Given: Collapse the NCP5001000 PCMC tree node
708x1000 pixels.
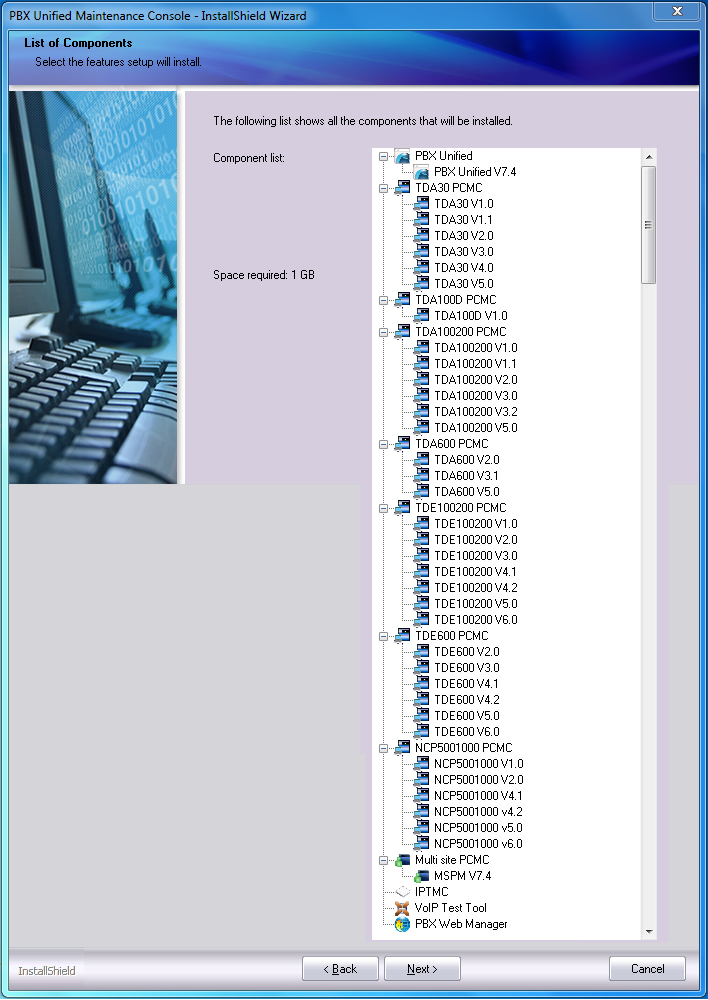Looking at the screenshot, I should pyautogui.click(x=383, y=748).
